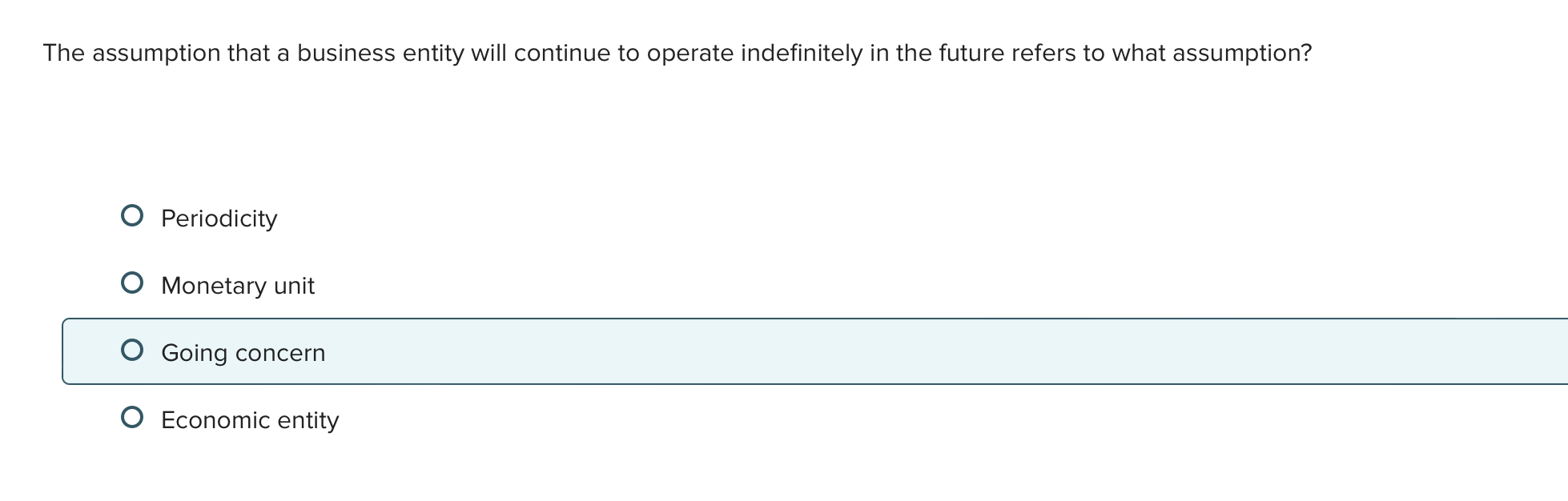Click the Economic entity answer label

pos(251,419)
